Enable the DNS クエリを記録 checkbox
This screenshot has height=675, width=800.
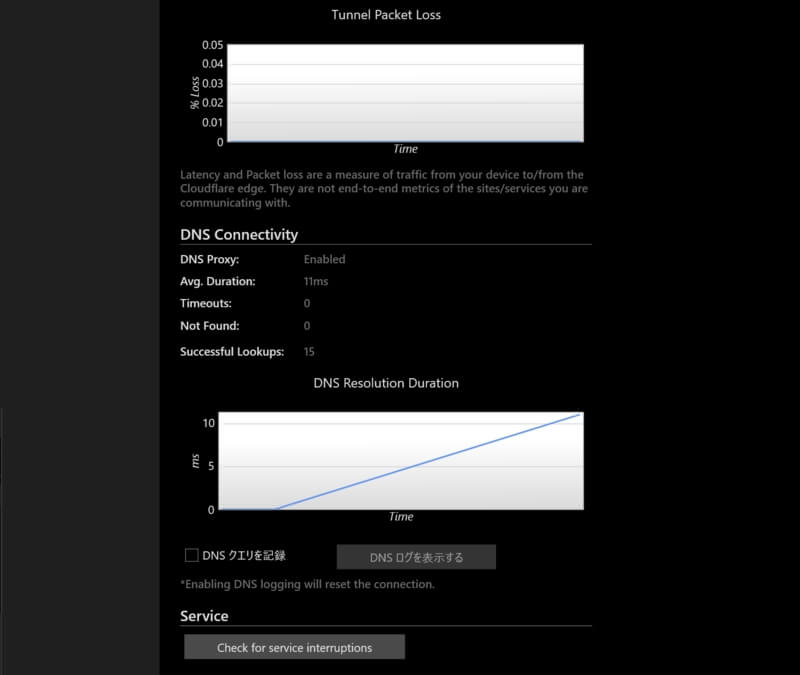click(192, 555)
